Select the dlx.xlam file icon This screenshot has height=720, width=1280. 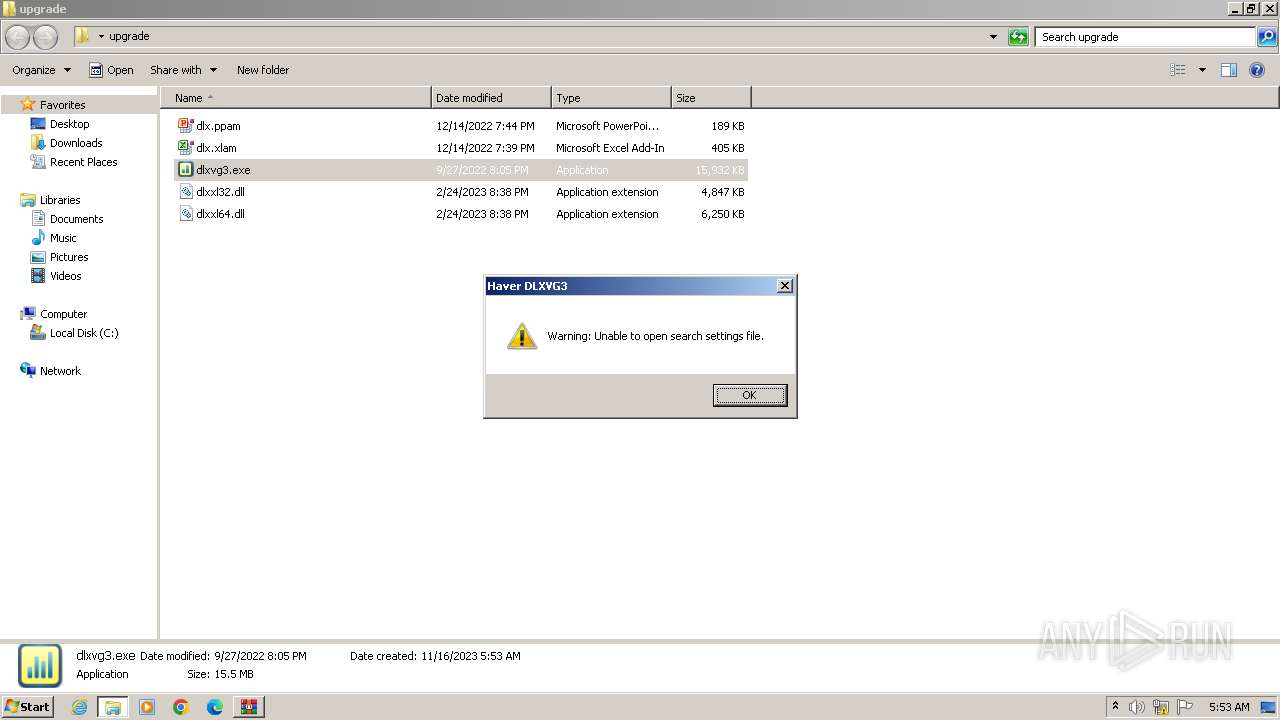185,148
